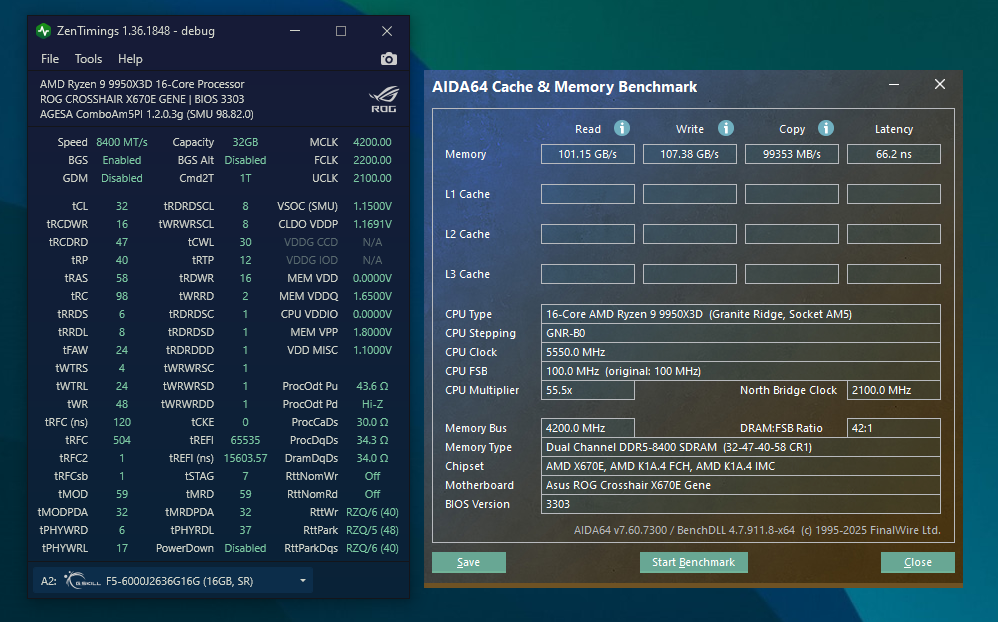
Task: Click the info icon next to Write
Action: pyautogui.click(x=726, y=128)
